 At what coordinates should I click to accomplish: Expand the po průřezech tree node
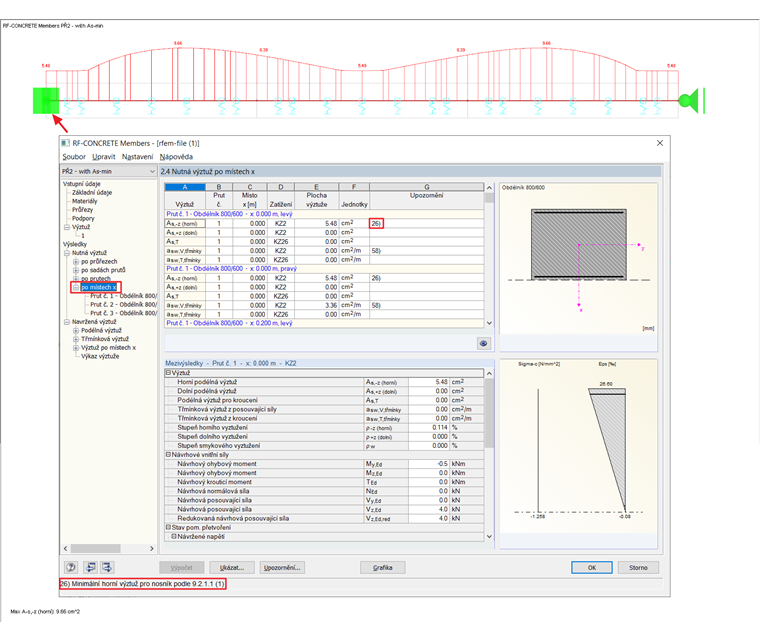[76, 262]
